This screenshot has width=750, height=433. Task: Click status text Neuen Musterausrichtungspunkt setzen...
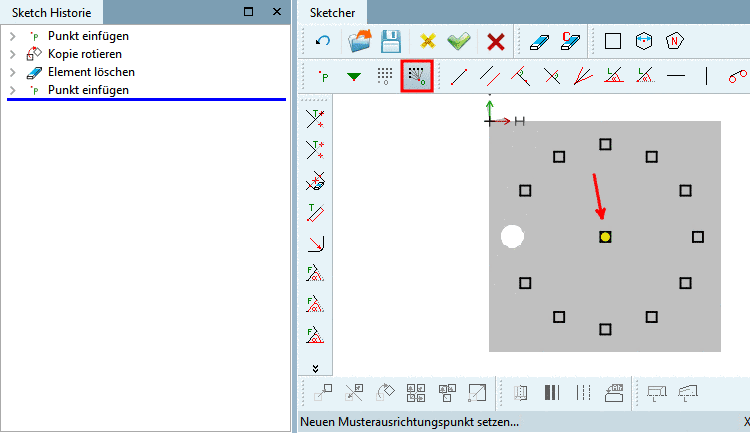[x=409, y=422]
